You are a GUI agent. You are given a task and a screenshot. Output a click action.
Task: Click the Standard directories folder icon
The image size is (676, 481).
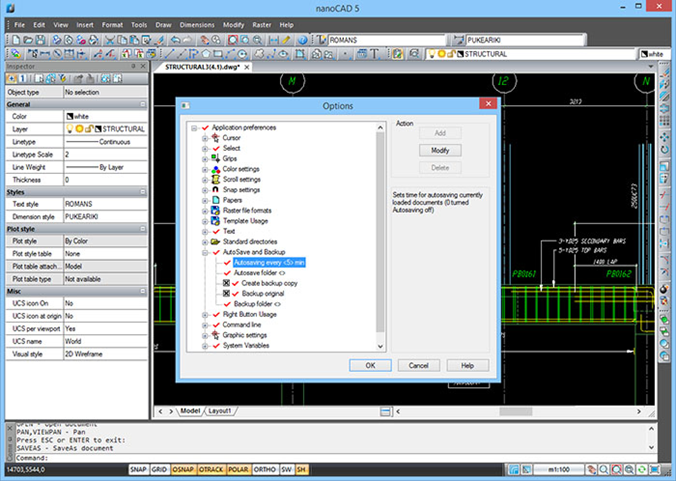[215, 242]
